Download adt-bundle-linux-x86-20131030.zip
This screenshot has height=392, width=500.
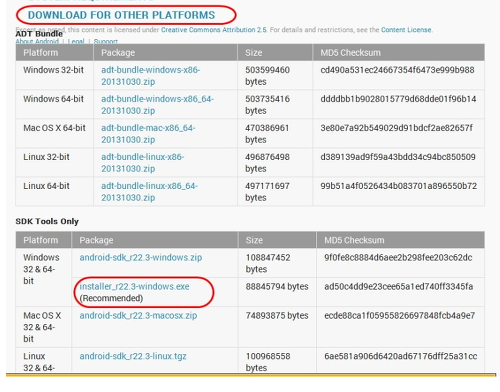point(142,163)
